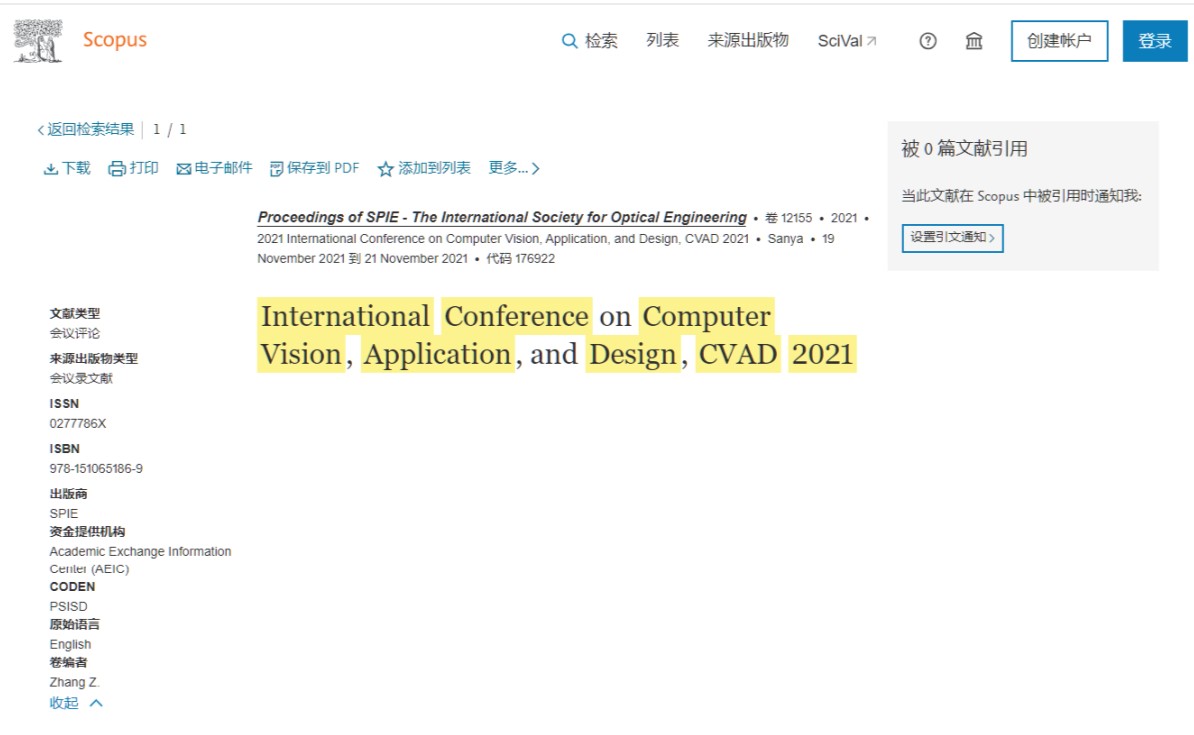
Task: Click the 电子邮件 envelope icon
Action: pyautogui.click(x=184, y=169)
